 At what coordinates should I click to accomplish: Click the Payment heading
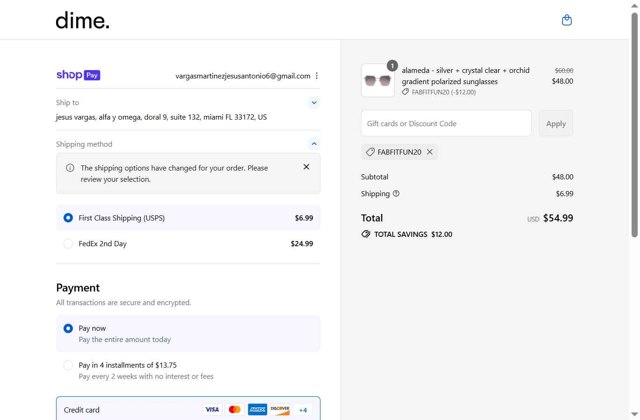pos(78,288)
